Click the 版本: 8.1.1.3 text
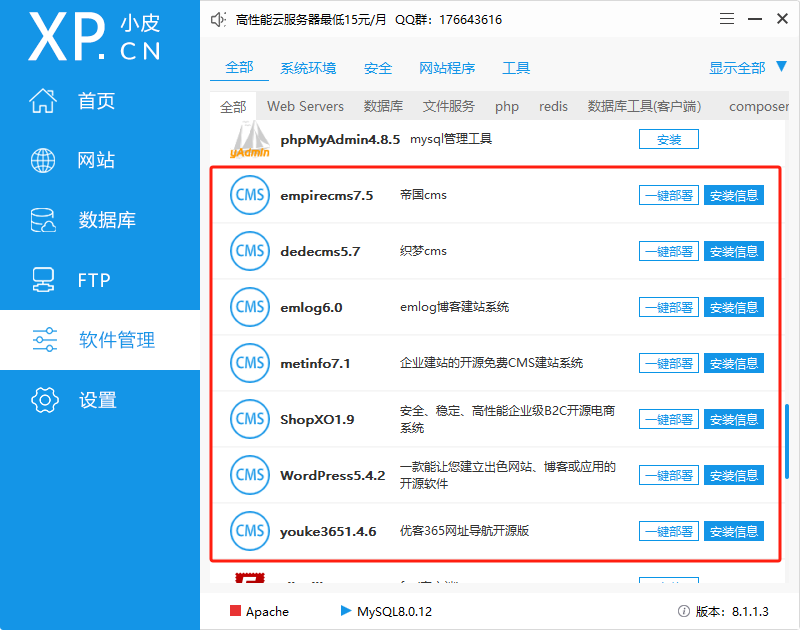 (x=732, y=611)
